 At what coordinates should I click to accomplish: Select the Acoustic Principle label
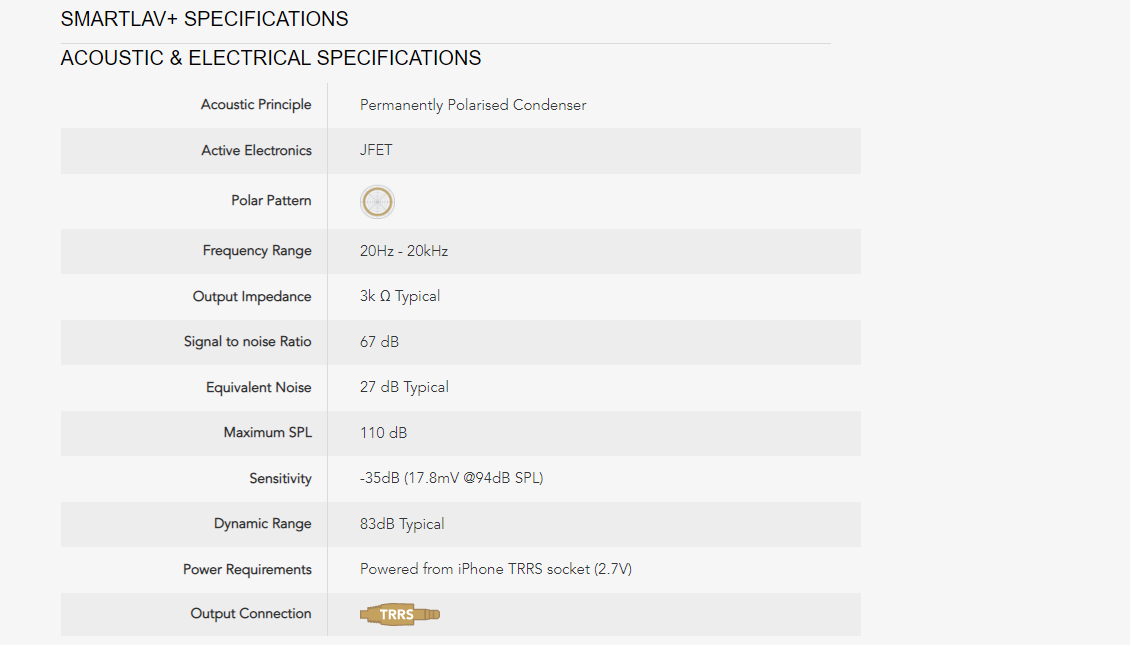tap(256, 104)
